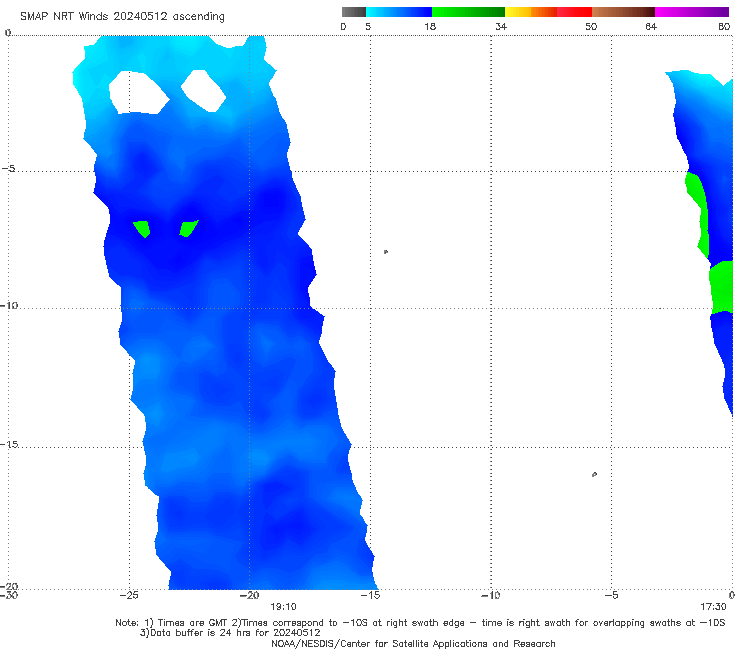Image resolution: width=740 pixels, height=650 pixels.
Task: Select the gray segment of the color bar
Action: click(x=354, y=12)
